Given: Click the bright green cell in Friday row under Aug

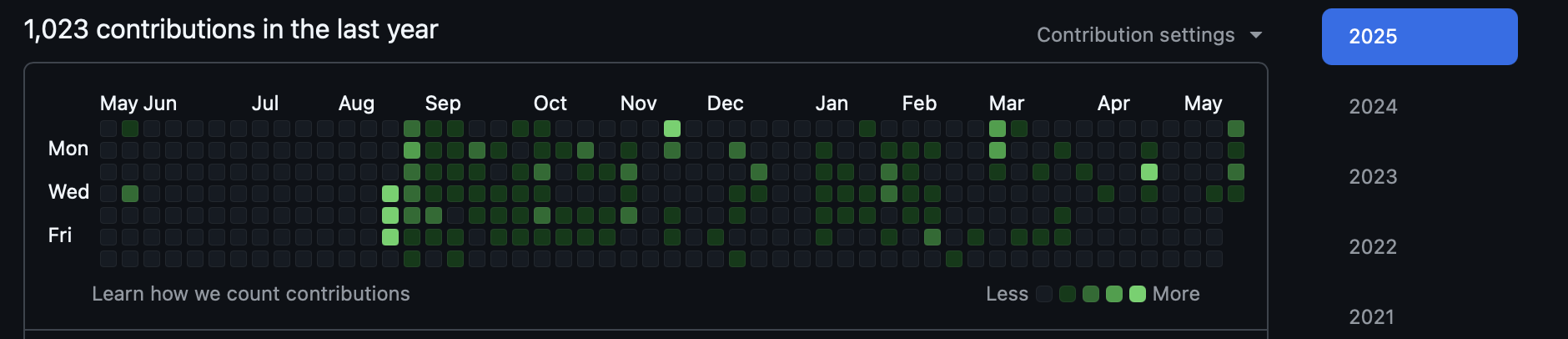Looking at the screenshot, I should (x=390, y=237).
